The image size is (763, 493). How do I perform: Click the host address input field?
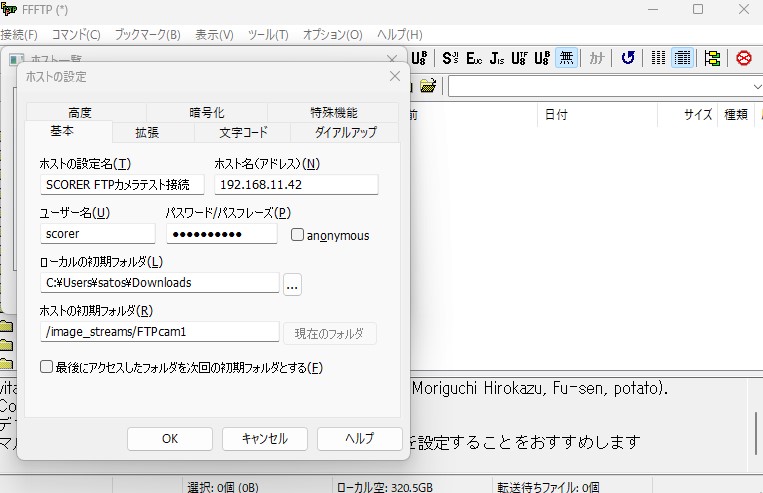point(296,184)
